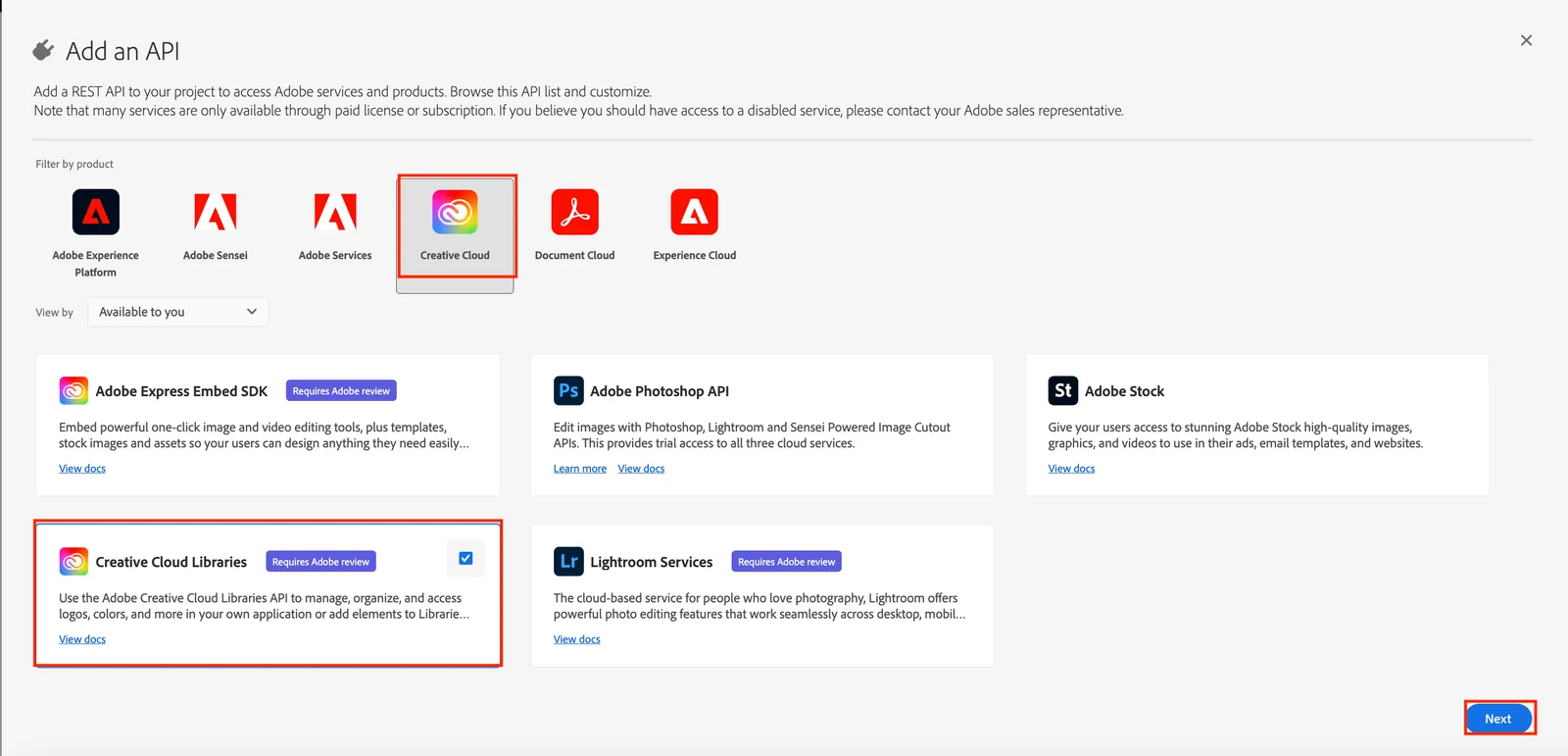Click Requires Adobe review badge on Lightroom Services
Image resolution: width=1568 pixels, height=756 pixels.
pyautogui.click(x=787, y=562)
